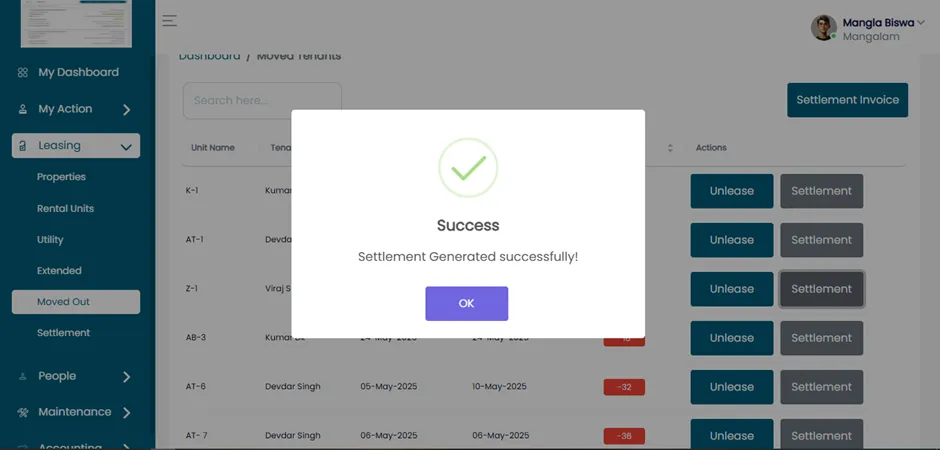The image size is (940, 450).
Task: Click Unlease for unit K-1
Action: [731, 191]
